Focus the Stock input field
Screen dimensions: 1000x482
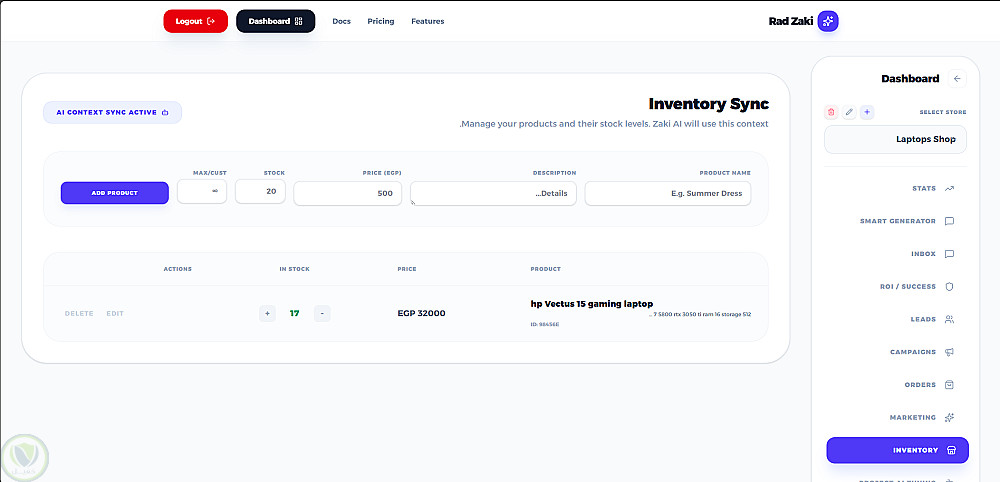pyautogui.click(x=260, y=191)
